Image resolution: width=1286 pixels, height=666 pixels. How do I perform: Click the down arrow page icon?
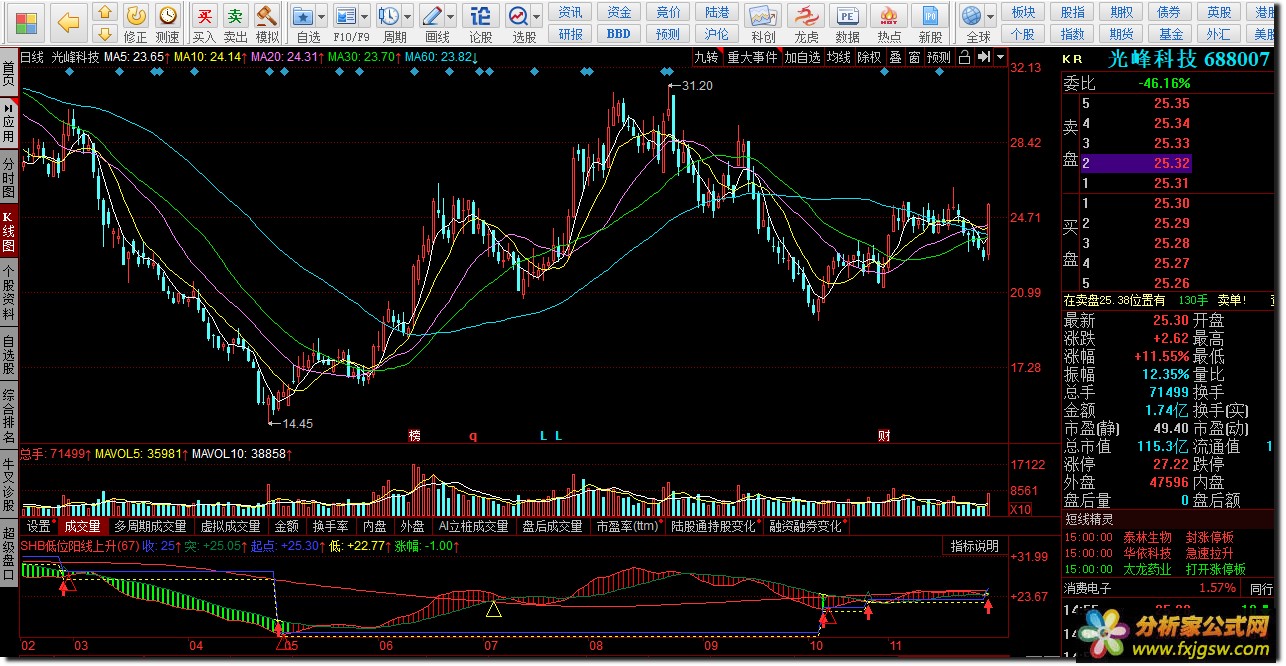(104, 35)
